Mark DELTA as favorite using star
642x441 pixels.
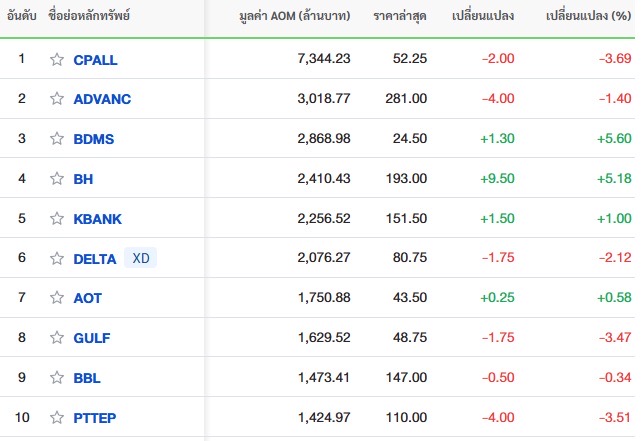pyautogui.click(x=57, y=258)
